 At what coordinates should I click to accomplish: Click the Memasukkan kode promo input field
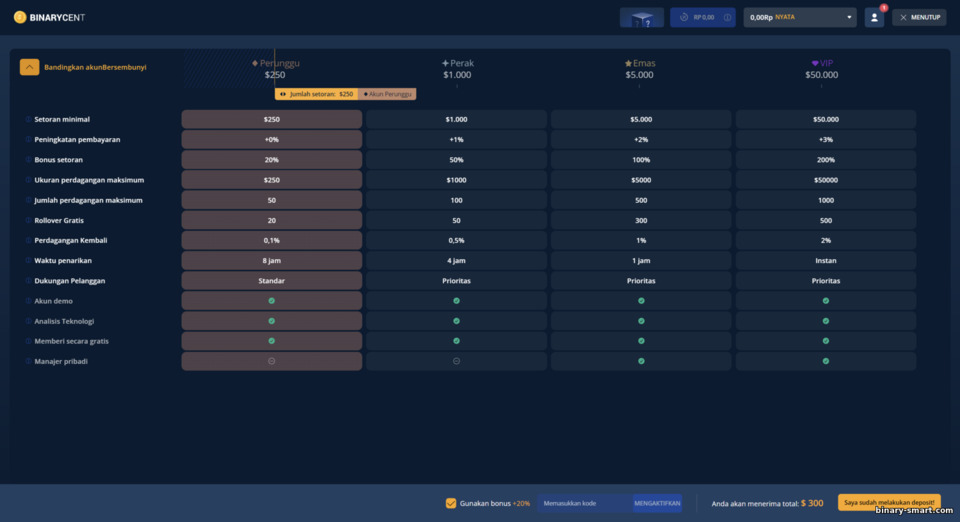(x=585, y=503)
